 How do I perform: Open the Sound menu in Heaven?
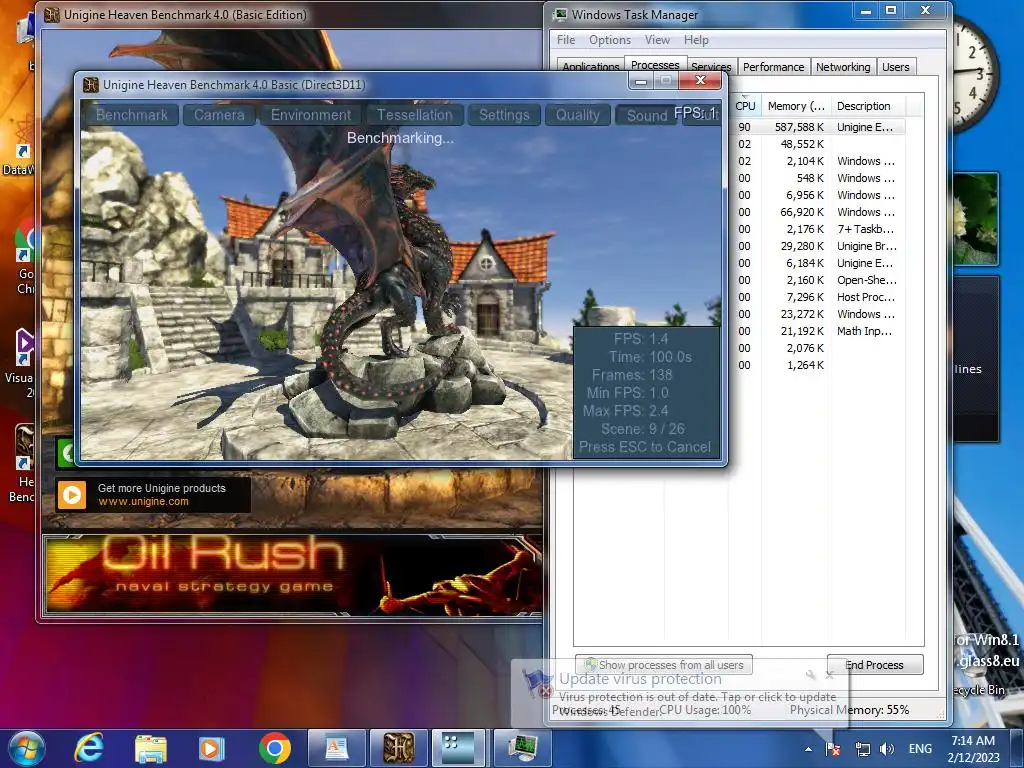647,115
